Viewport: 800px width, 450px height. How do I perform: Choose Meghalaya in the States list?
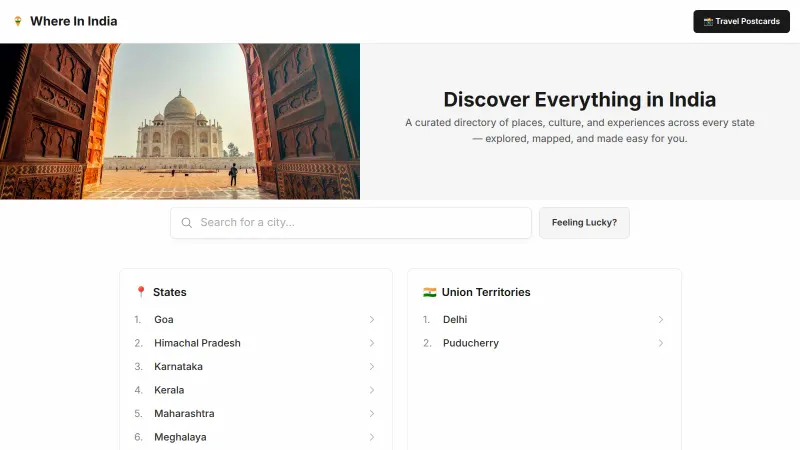180,437
